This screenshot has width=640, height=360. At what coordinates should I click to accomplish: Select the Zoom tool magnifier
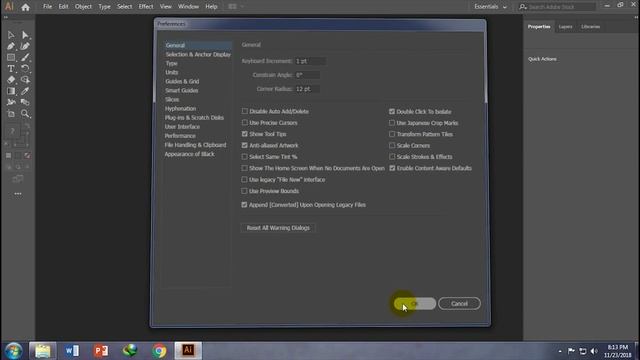[x=25, y=114]
